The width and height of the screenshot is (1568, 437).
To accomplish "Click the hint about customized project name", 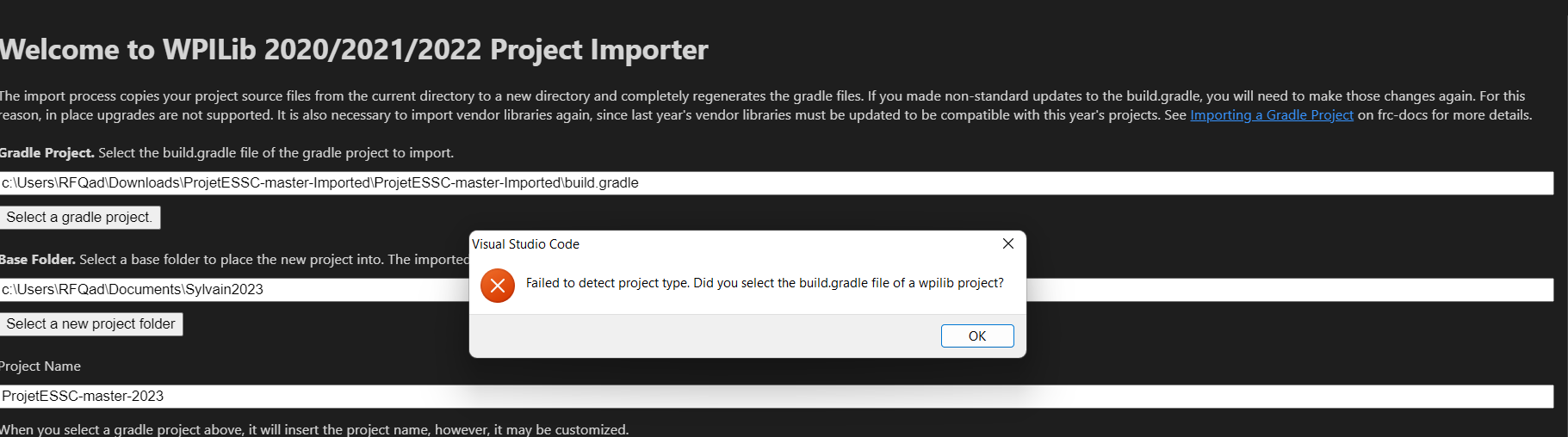I will 314,429.
